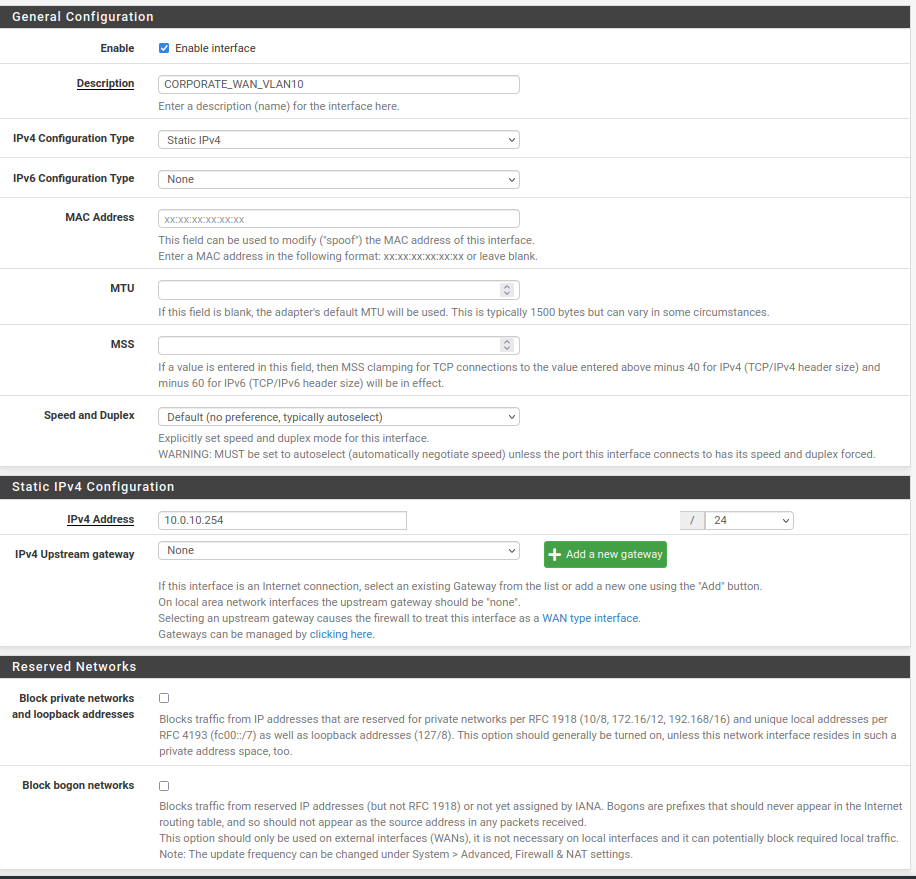Click the underlined IPv4 Address label
This screenshot has width=916, height=879.
[100, 519]
